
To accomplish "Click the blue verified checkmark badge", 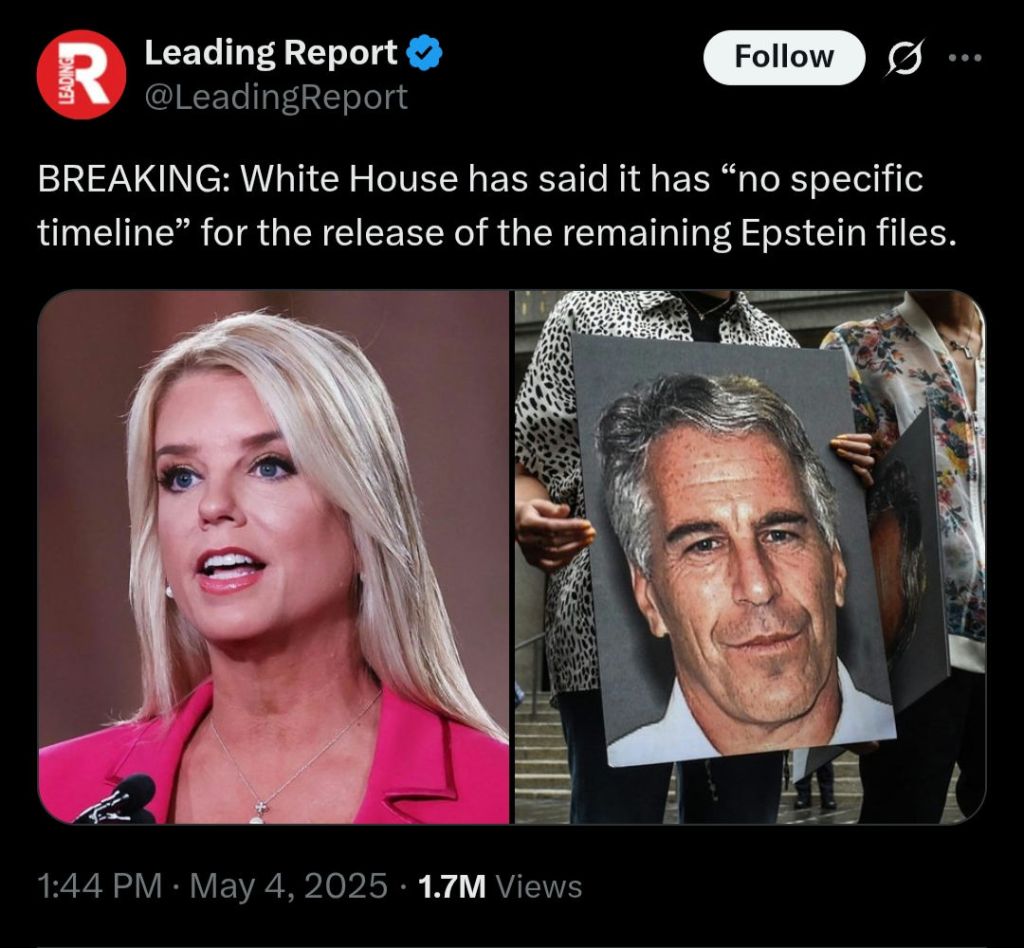I will (x=425, y=53).
